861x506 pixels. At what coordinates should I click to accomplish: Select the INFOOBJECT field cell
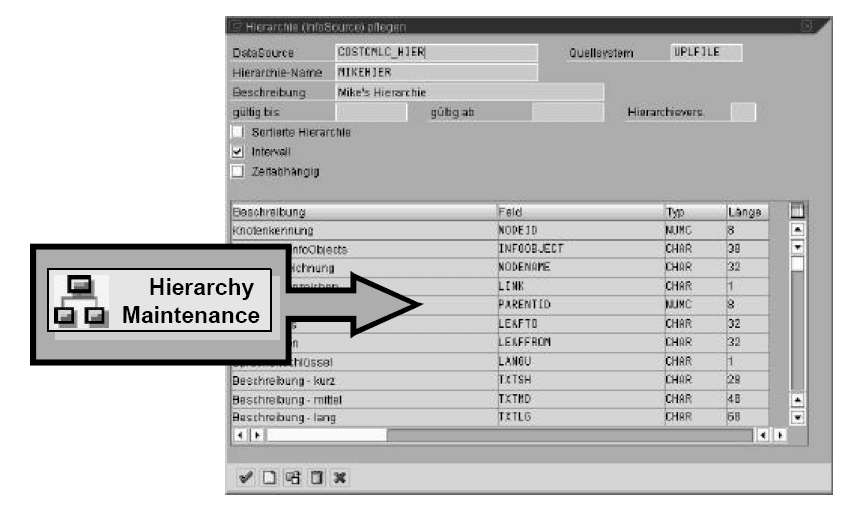pyautogui.click(x=580, y=249)
